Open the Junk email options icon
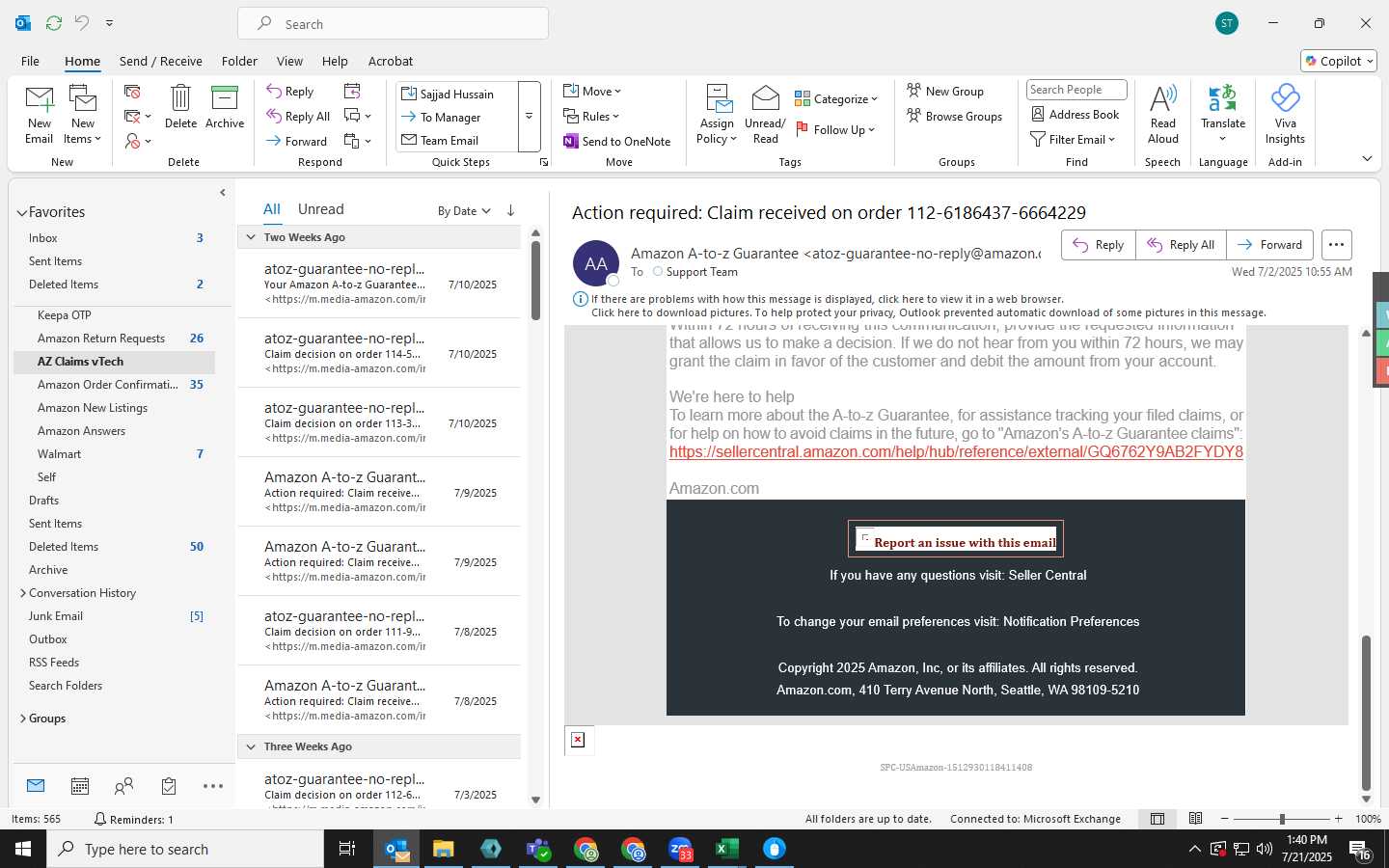 click(138, 141)
